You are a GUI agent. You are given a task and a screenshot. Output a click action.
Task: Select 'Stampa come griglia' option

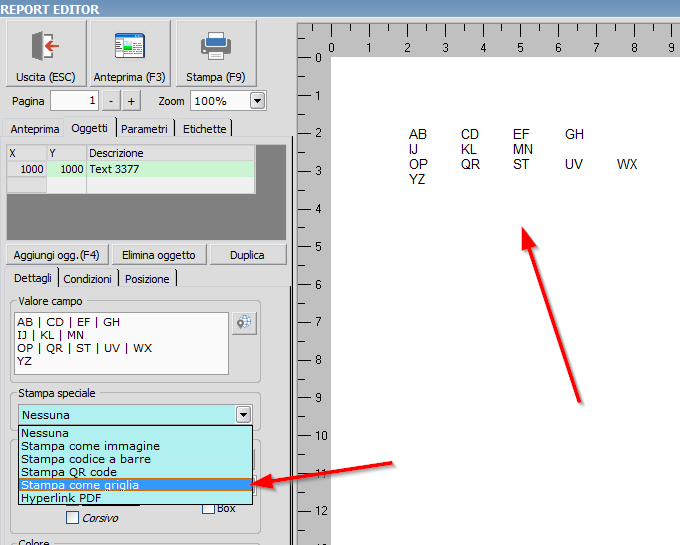click(80, 485)
